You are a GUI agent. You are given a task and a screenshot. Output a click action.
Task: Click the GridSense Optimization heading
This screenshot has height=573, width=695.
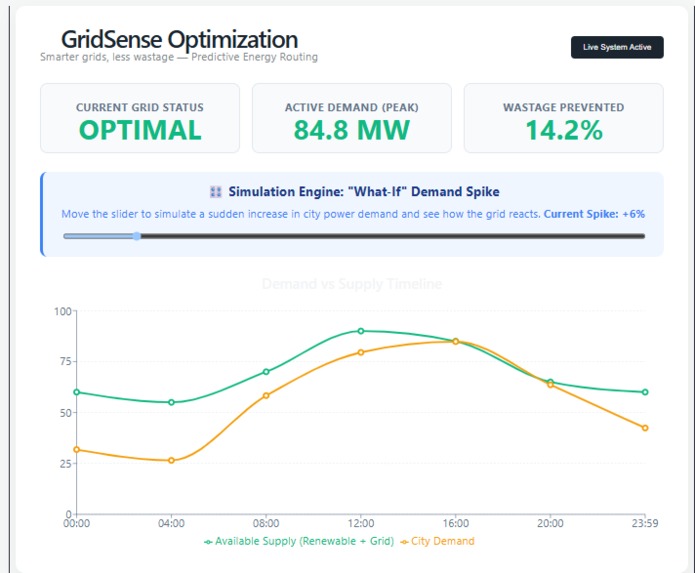click(179, 39)
